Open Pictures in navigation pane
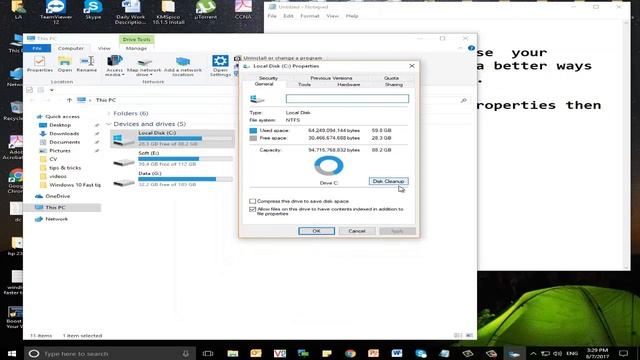Viewport: 640px width, 360px height. pos(60,151)
